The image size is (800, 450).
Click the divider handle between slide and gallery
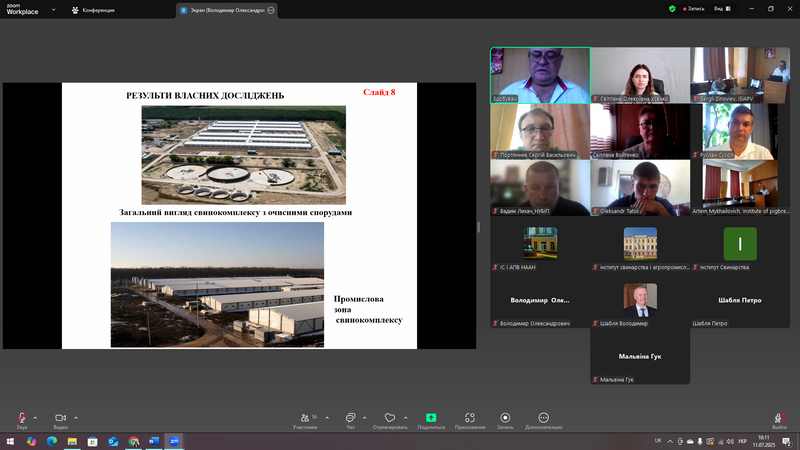click(479, 227)
